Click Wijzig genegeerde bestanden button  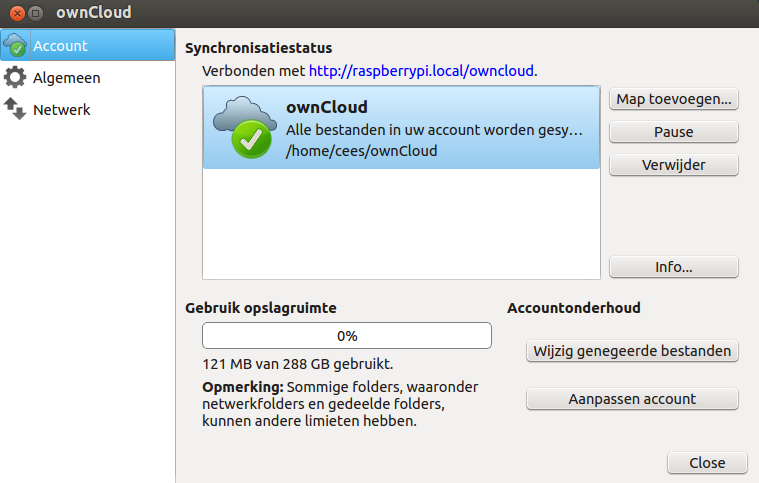click(632, 351)
